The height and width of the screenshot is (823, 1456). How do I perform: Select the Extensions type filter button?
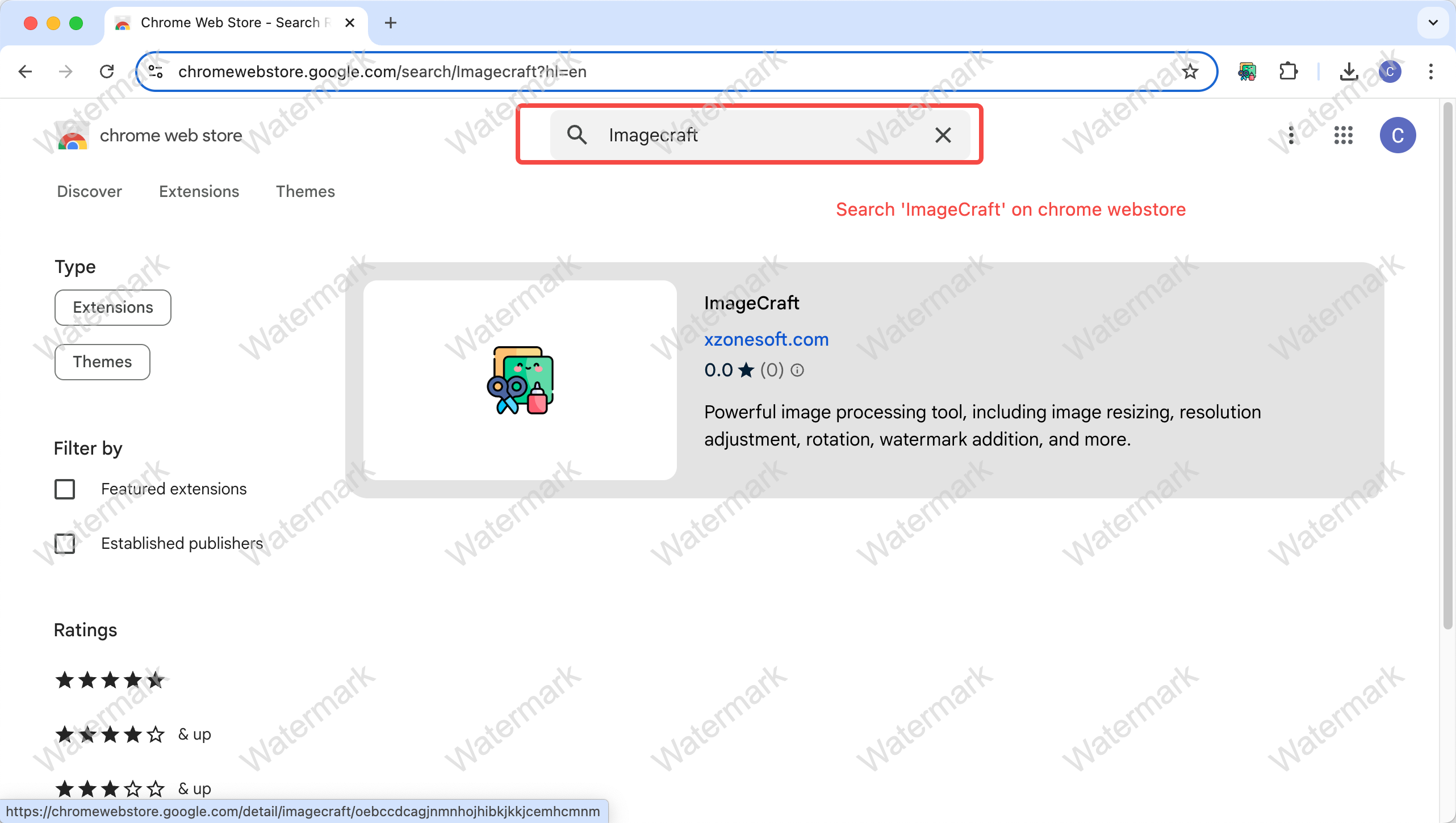tap(113, 307)
